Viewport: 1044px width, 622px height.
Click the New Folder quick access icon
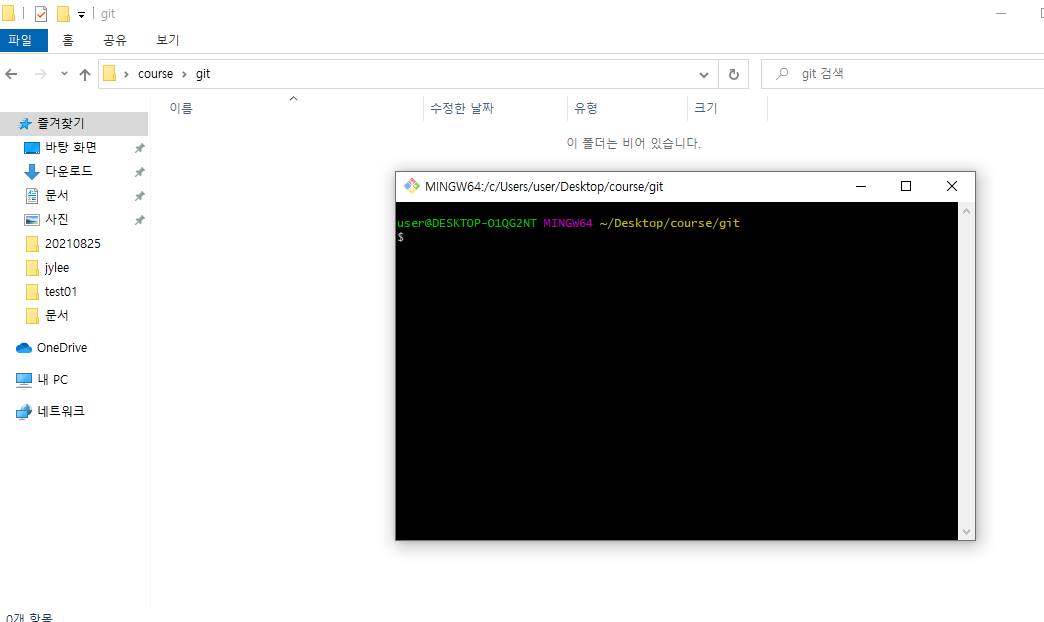click(63, 13)
